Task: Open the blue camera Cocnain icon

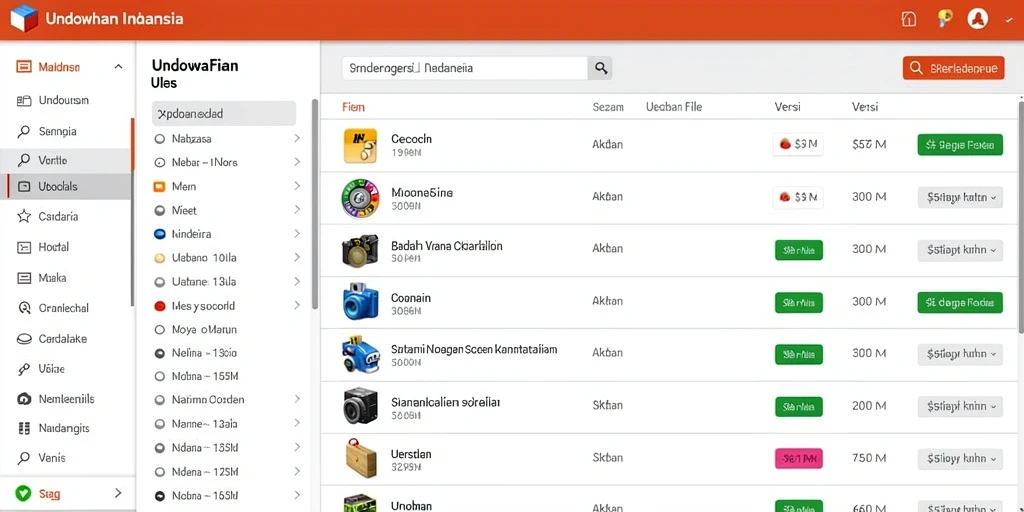Action: point(360,301)
